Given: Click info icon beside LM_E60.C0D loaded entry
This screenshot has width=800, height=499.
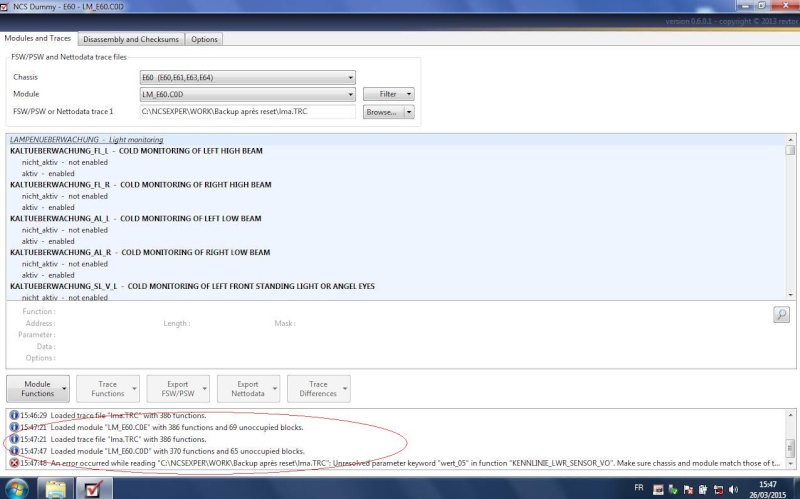Looking at the screenshot, I should [14, 451].
